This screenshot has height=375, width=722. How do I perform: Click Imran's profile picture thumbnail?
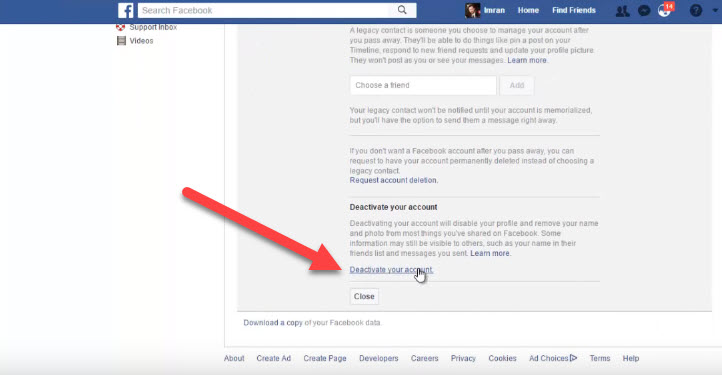[472, 10]
